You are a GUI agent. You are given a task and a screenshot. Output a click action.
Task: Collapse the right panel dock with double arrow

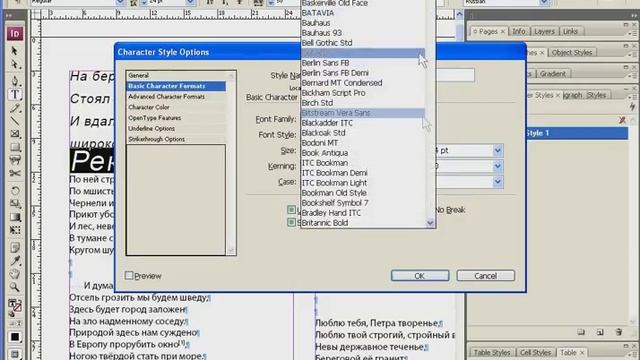633,16
